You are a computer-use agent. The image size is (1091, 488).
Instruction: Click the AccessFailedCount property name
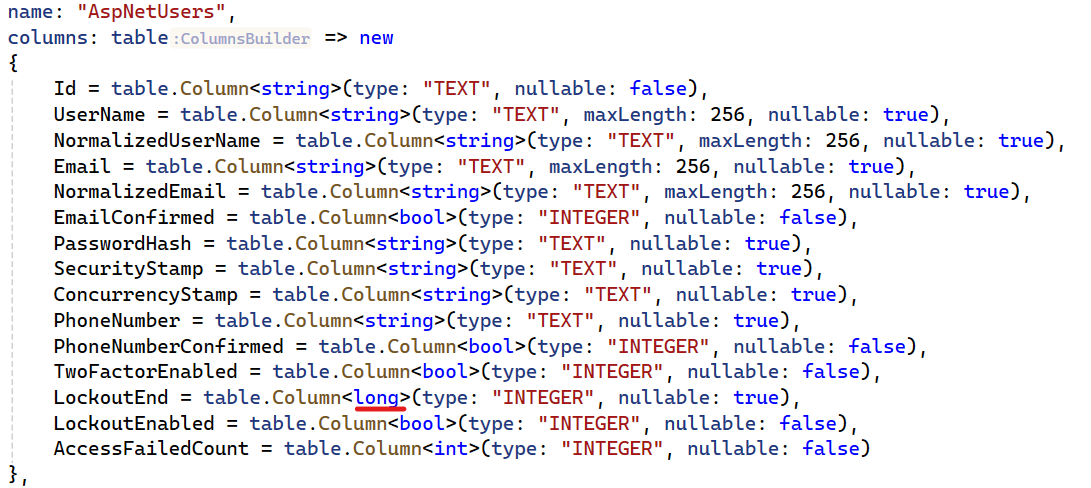pyautogui.click(x=151, y=450)
